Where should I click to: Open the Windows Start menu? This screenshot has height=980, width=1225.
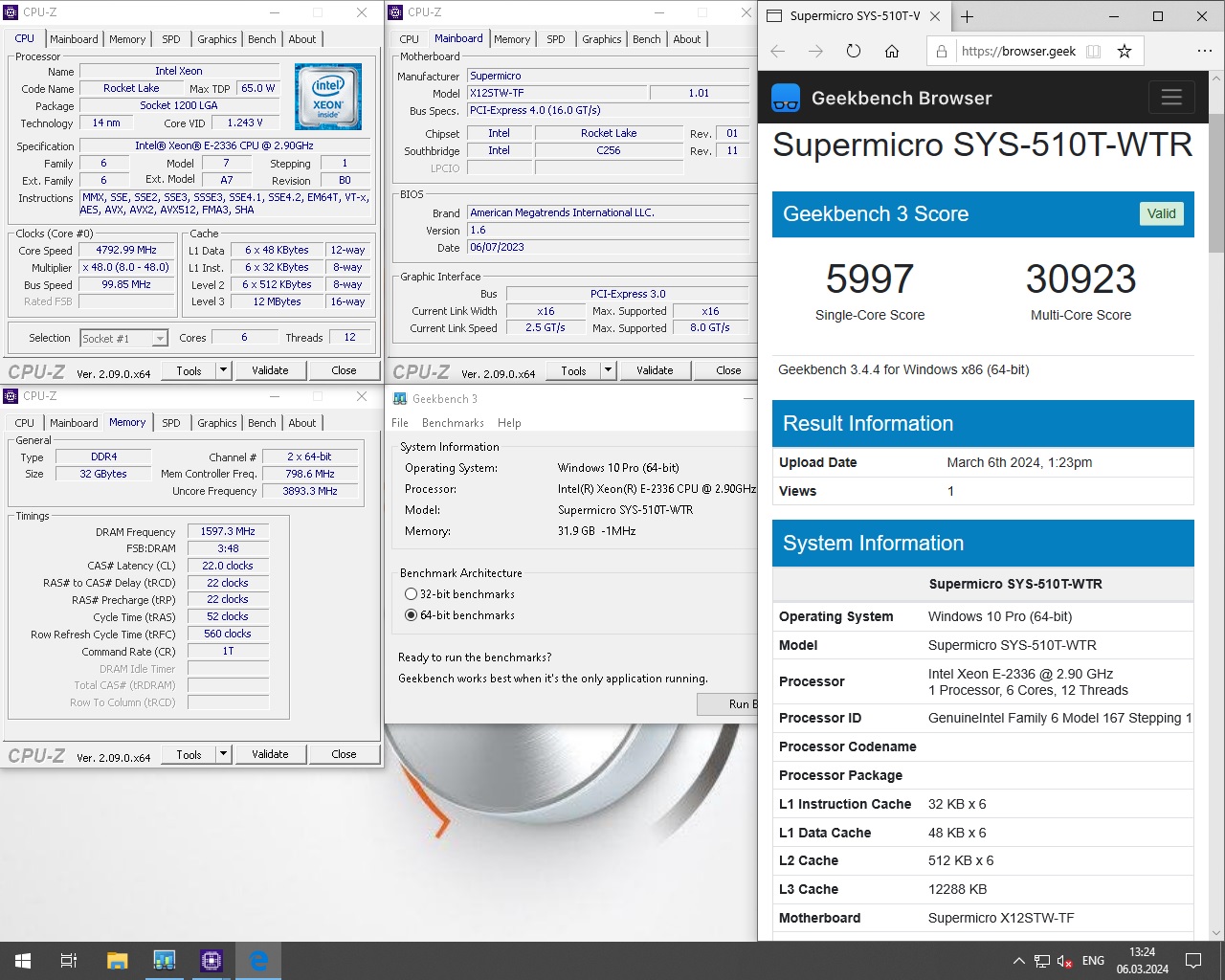click(x=23, y=961)
